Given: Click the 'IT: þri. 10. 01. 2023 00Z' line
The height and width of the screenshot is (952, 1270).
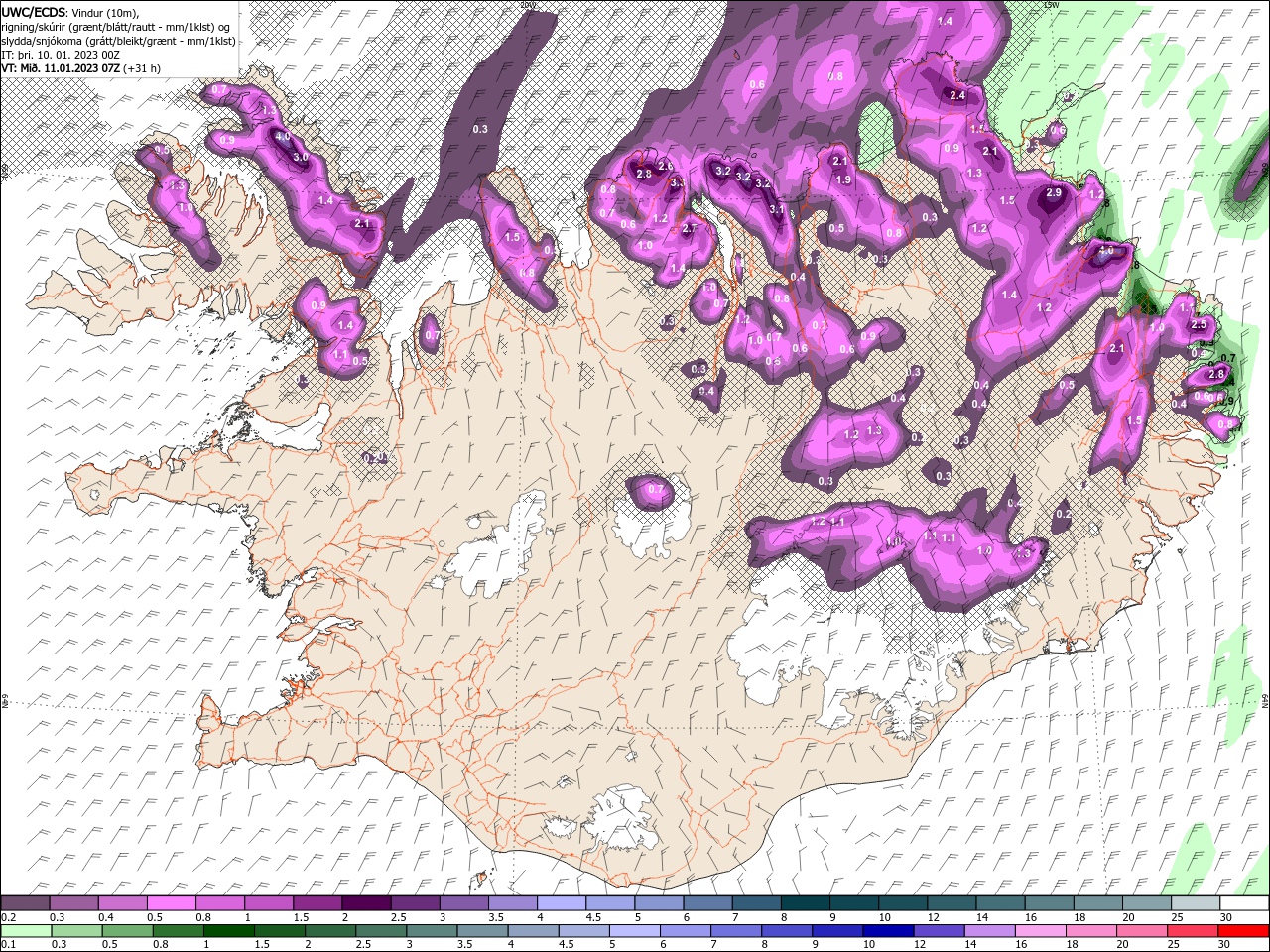Looking at the screenshot, I should (61, 55).
